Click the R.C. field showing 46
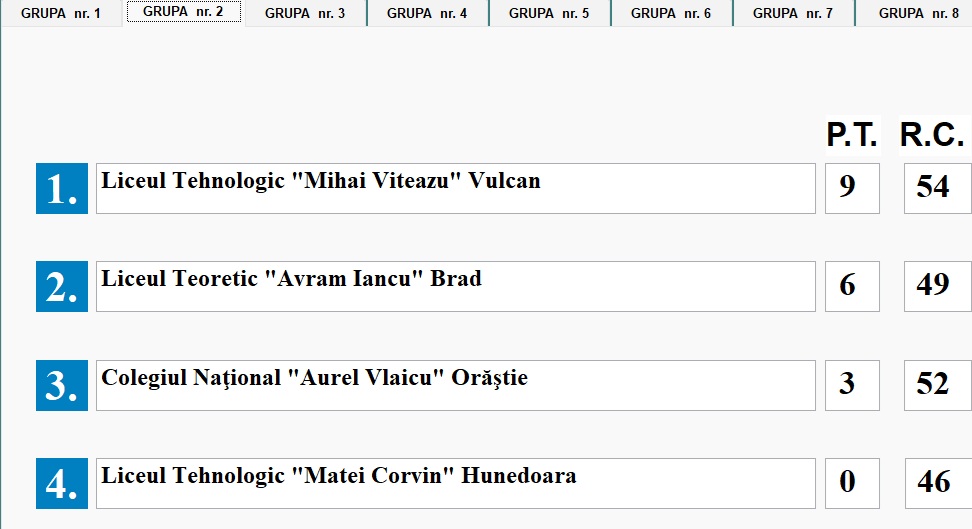Image resolution: width=972 pixels, height=529 pixels. 936,483
